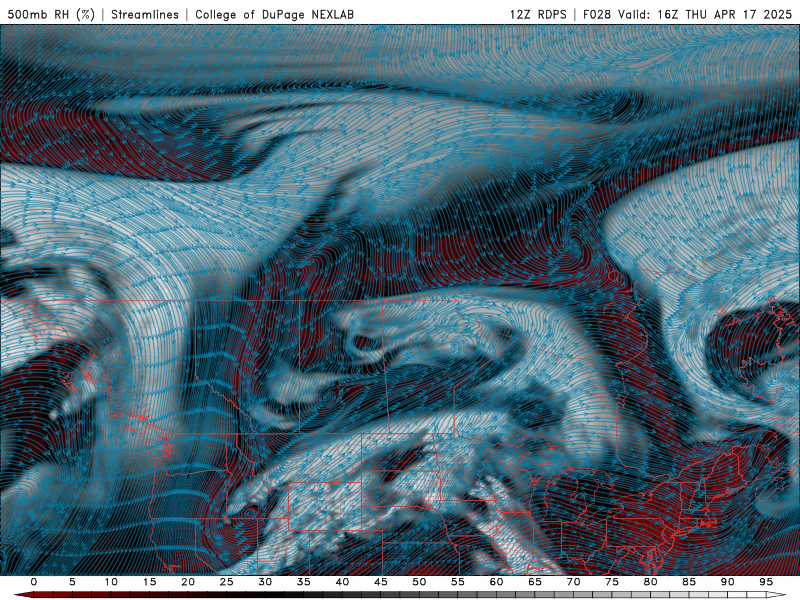Click 'College of DuPage NEXLAB' text
The image size is (800, 600).
[x=274, y=14]
